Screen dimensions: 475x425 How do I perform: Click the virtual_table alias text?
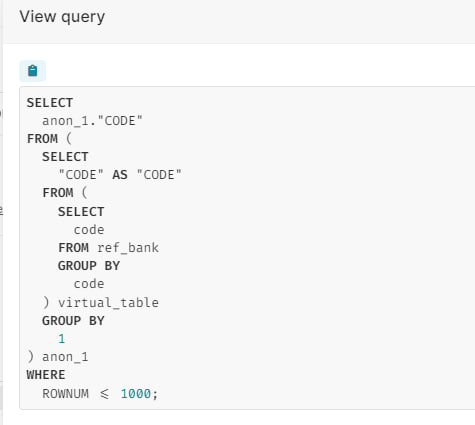(x=108, y=302)
